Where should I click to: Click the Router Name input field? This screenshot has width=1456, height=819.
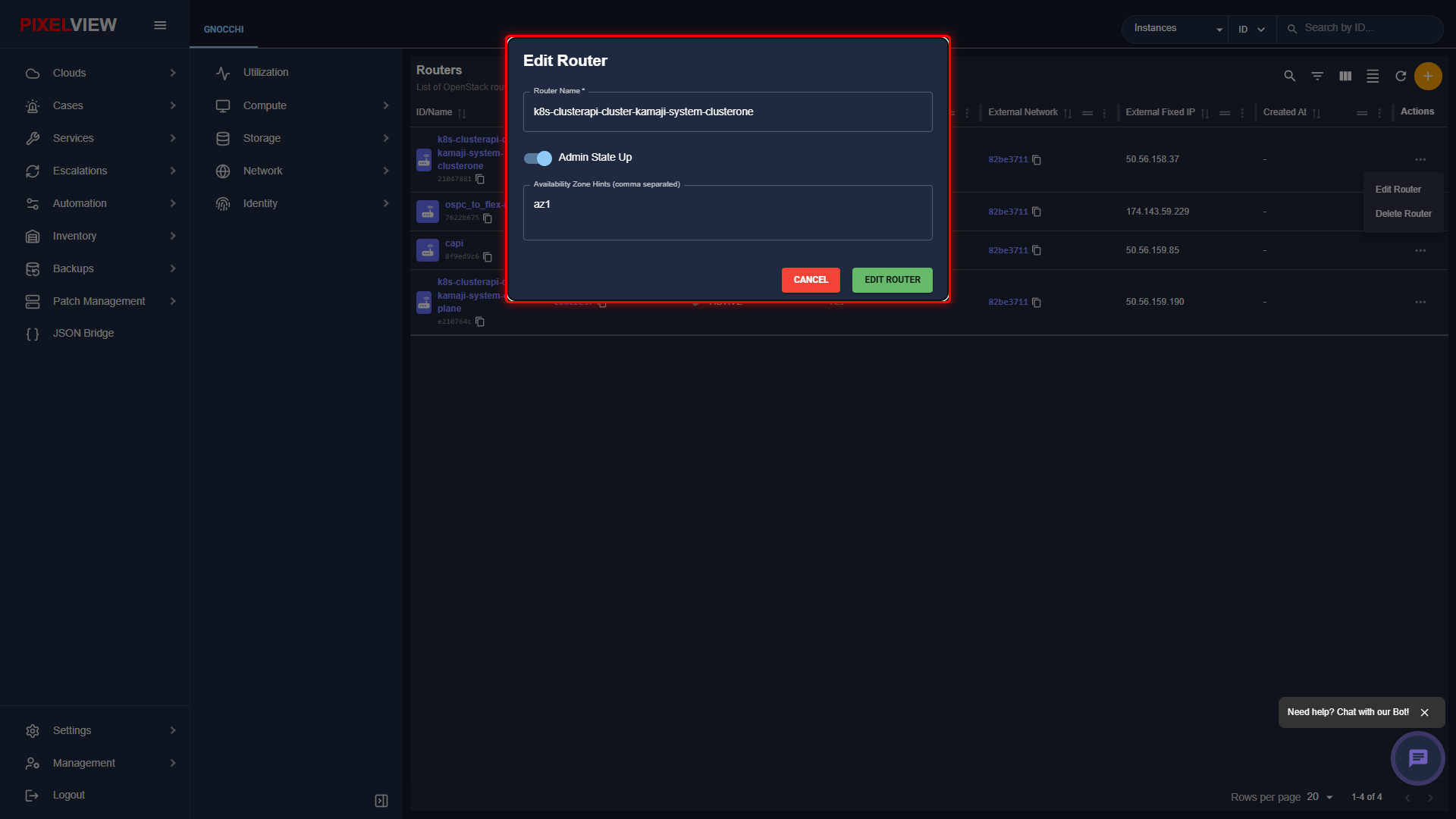click(x=728, y=111)
